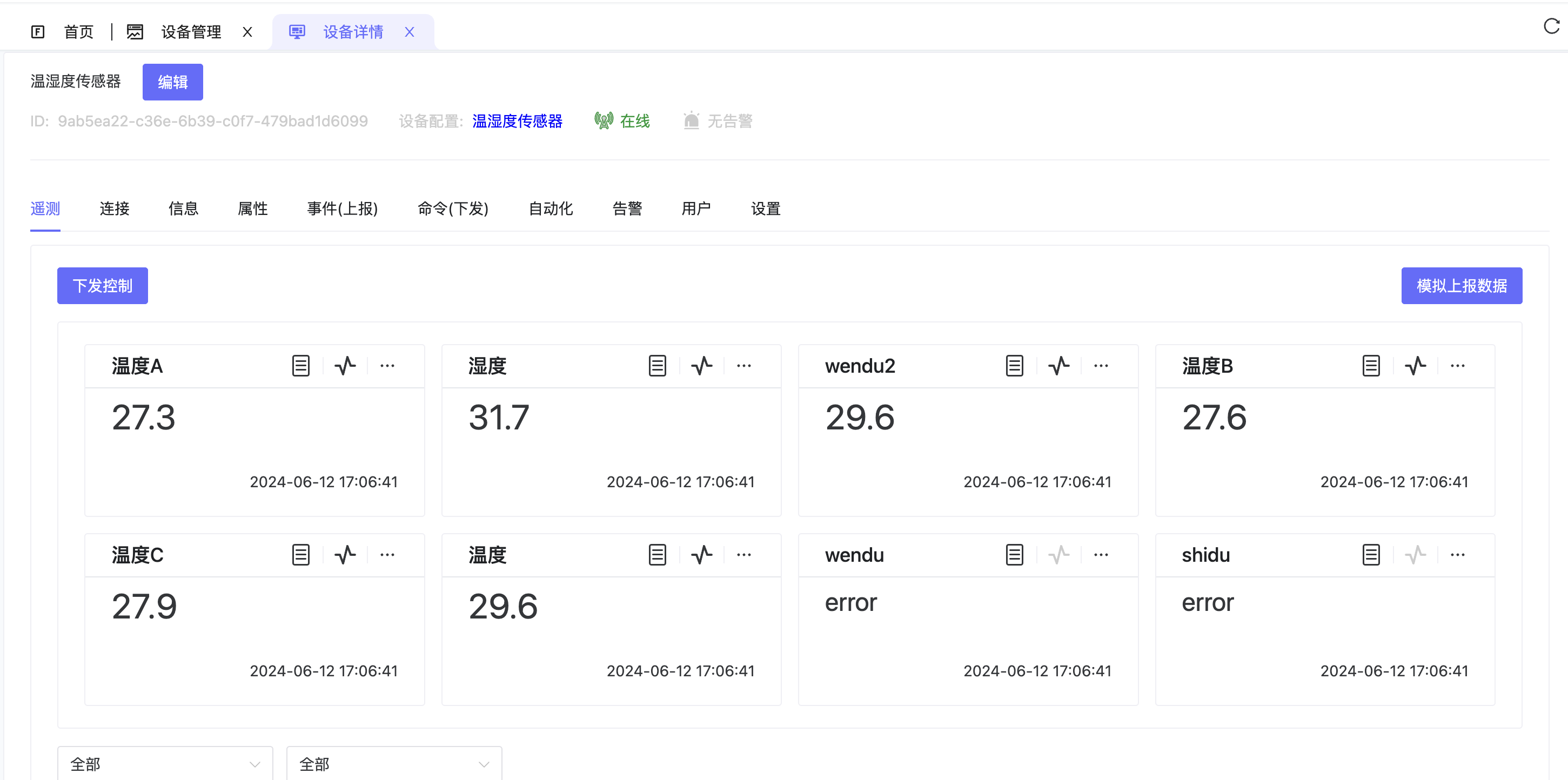The width and height of the screenshot is (1568, 780).
Task: Click more options on shidu card
Action: tap(1457, 554)
